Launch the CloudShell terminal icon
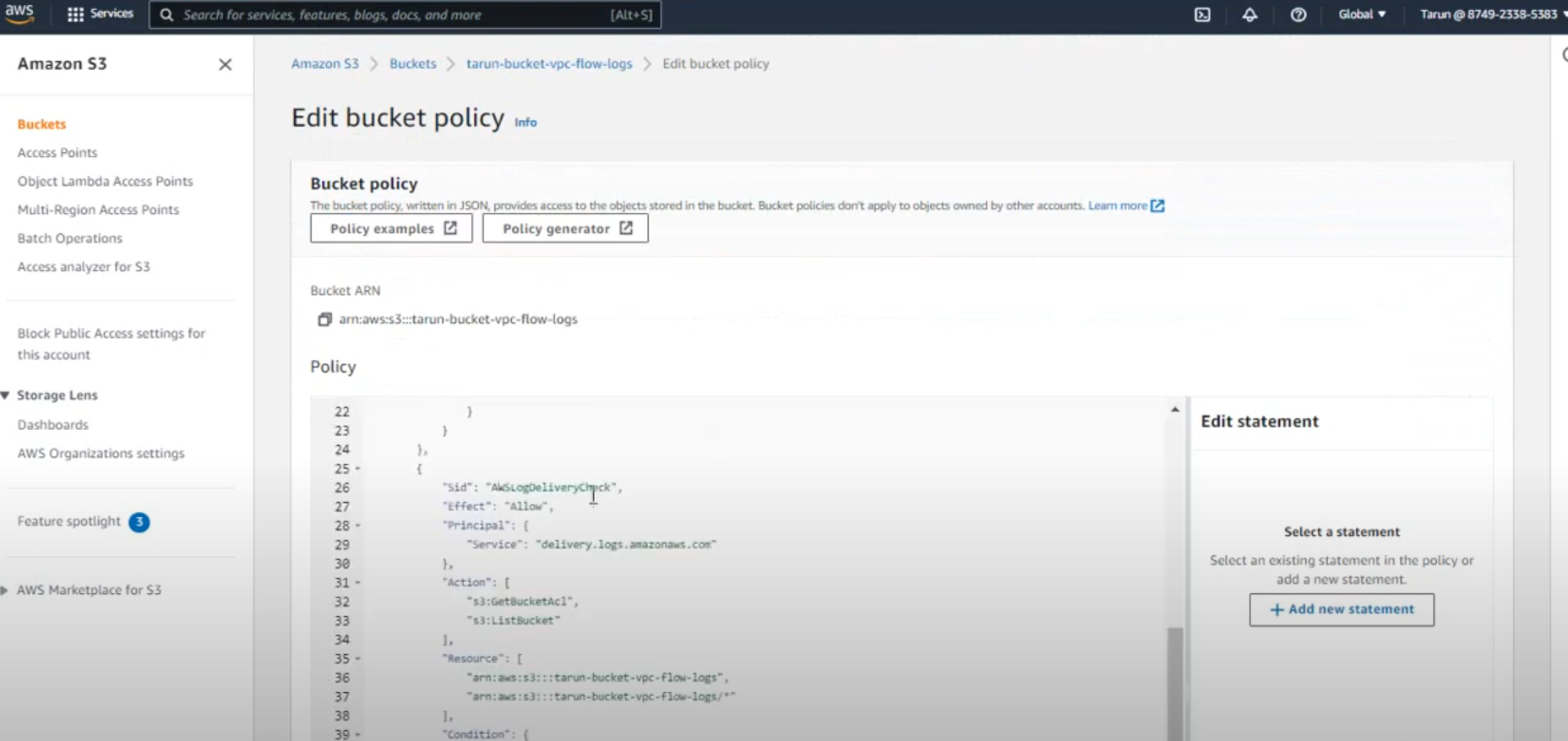The width and height of the screenshot is (1568, 741). 1202,14
